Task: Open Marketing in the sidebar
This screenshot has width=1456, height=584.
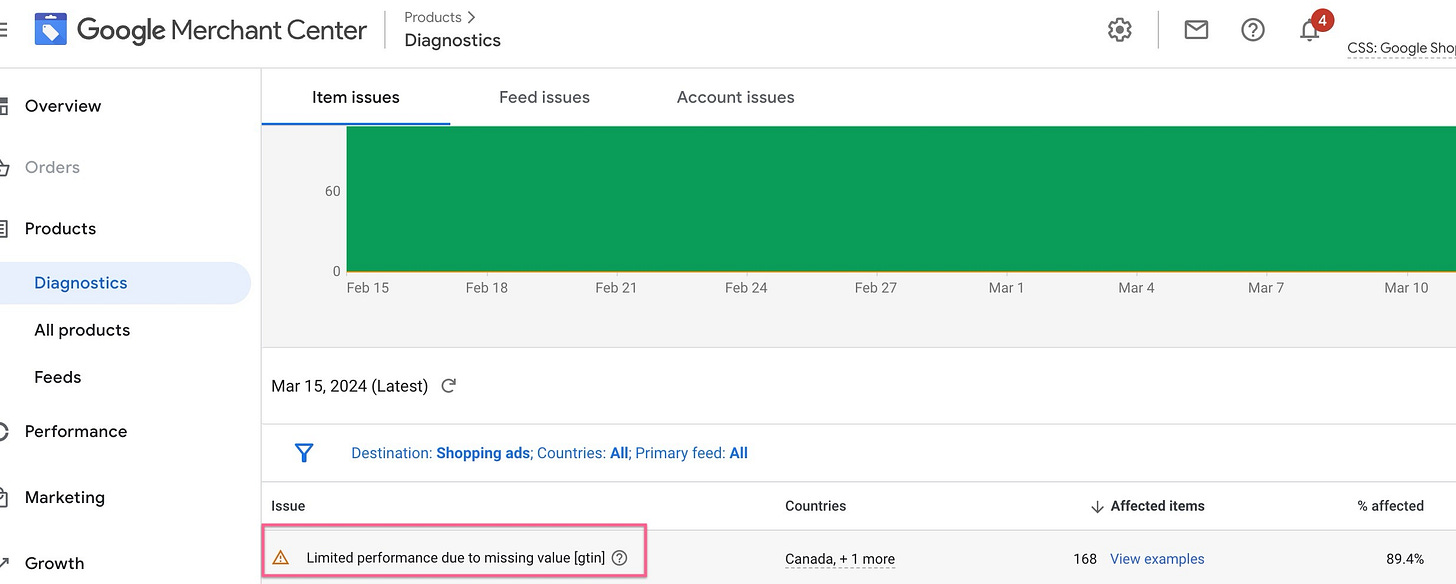Action: pos(65,498)
